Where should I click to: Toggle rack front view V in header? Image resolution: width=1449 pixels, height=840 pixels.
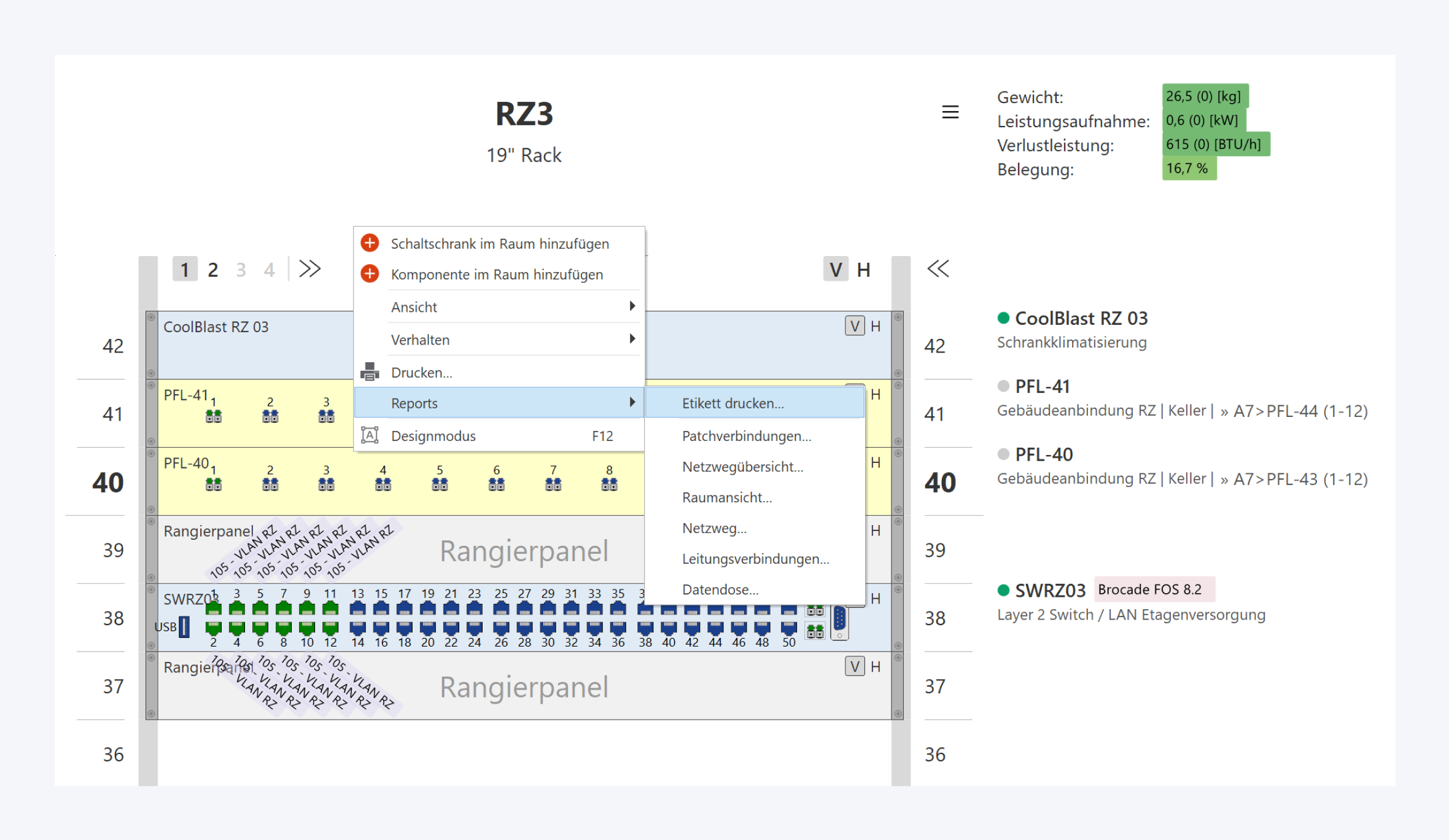tap(835, 270)
